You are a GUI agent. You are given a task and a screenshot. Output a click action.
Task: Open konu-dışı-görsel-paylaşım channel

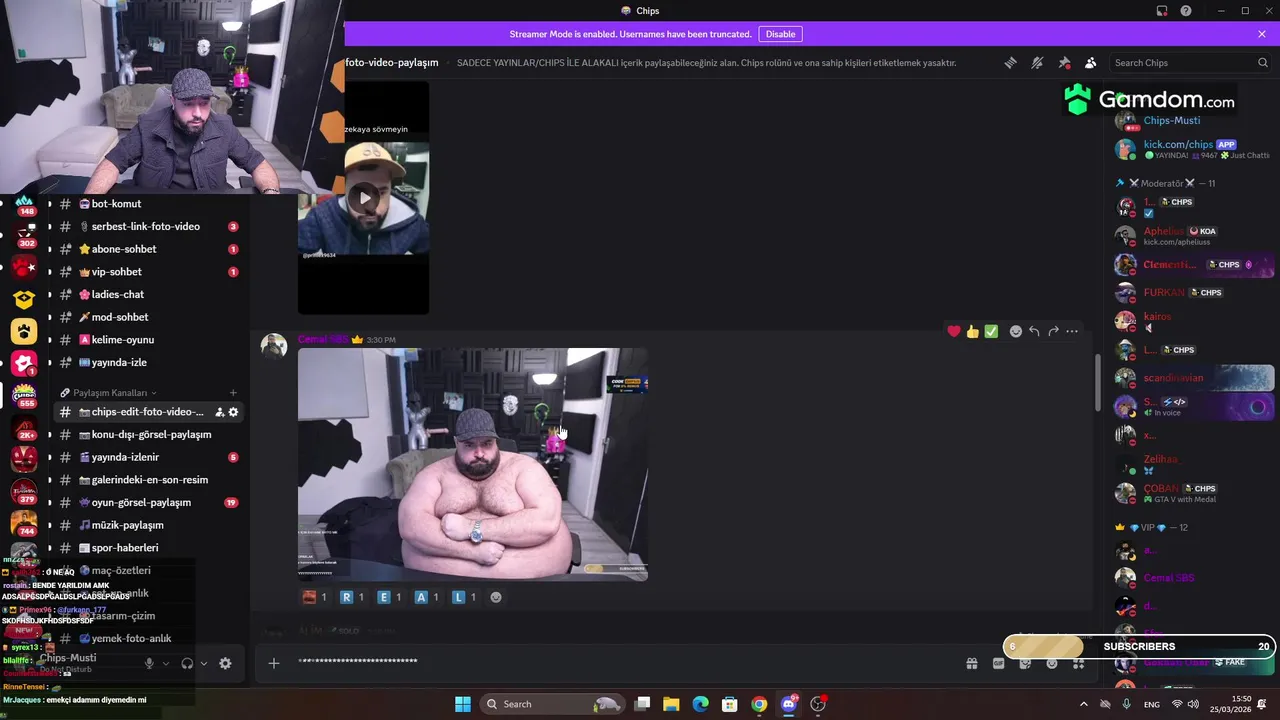(148, 435)
